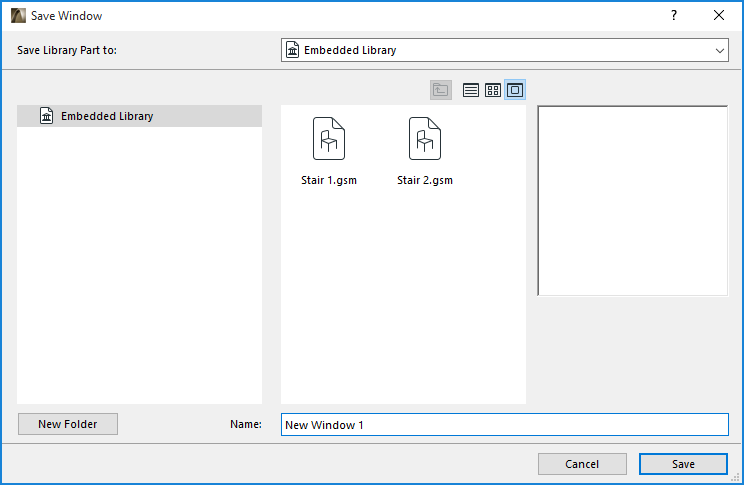Close the Save Window dialog

(719, 16)
